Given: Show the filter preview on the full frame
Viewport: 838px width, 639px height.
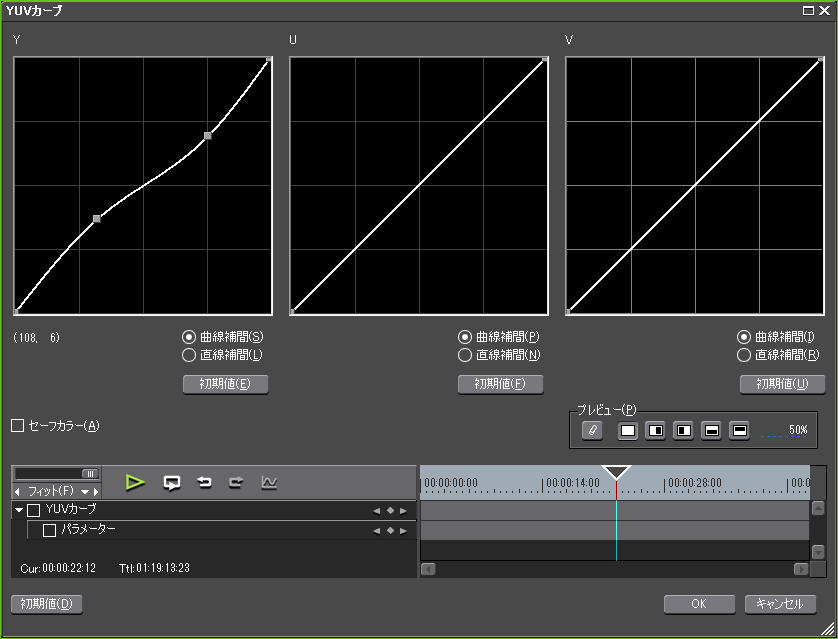Looking at the screenshot, I should click(x=628, y=430).
